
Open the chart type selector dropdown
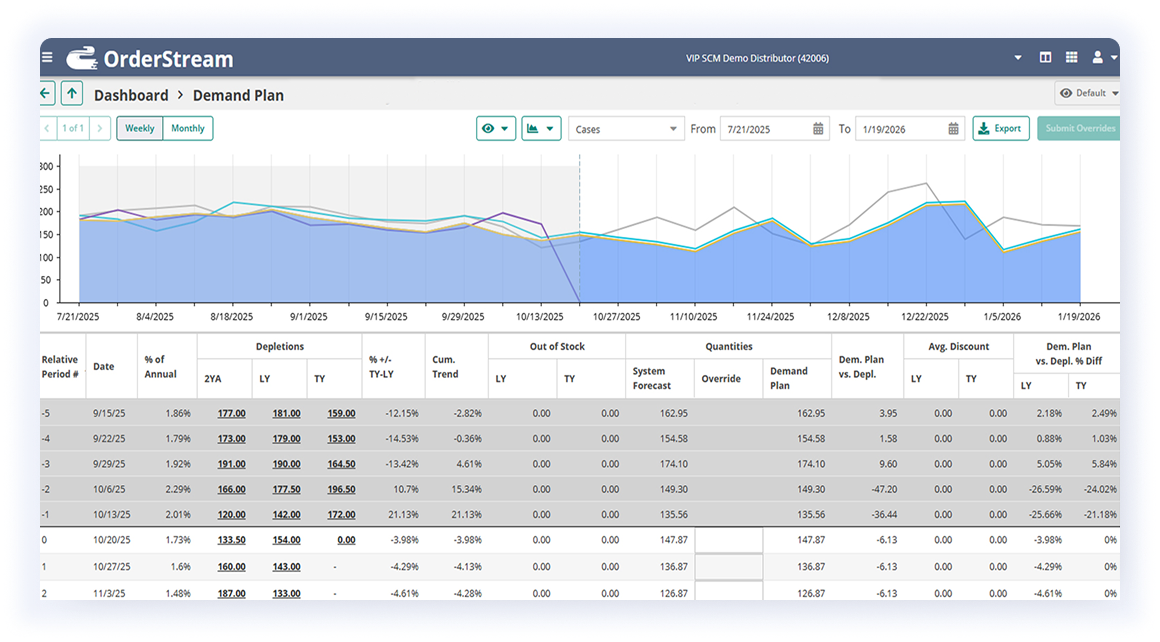[x=540, y=128]
